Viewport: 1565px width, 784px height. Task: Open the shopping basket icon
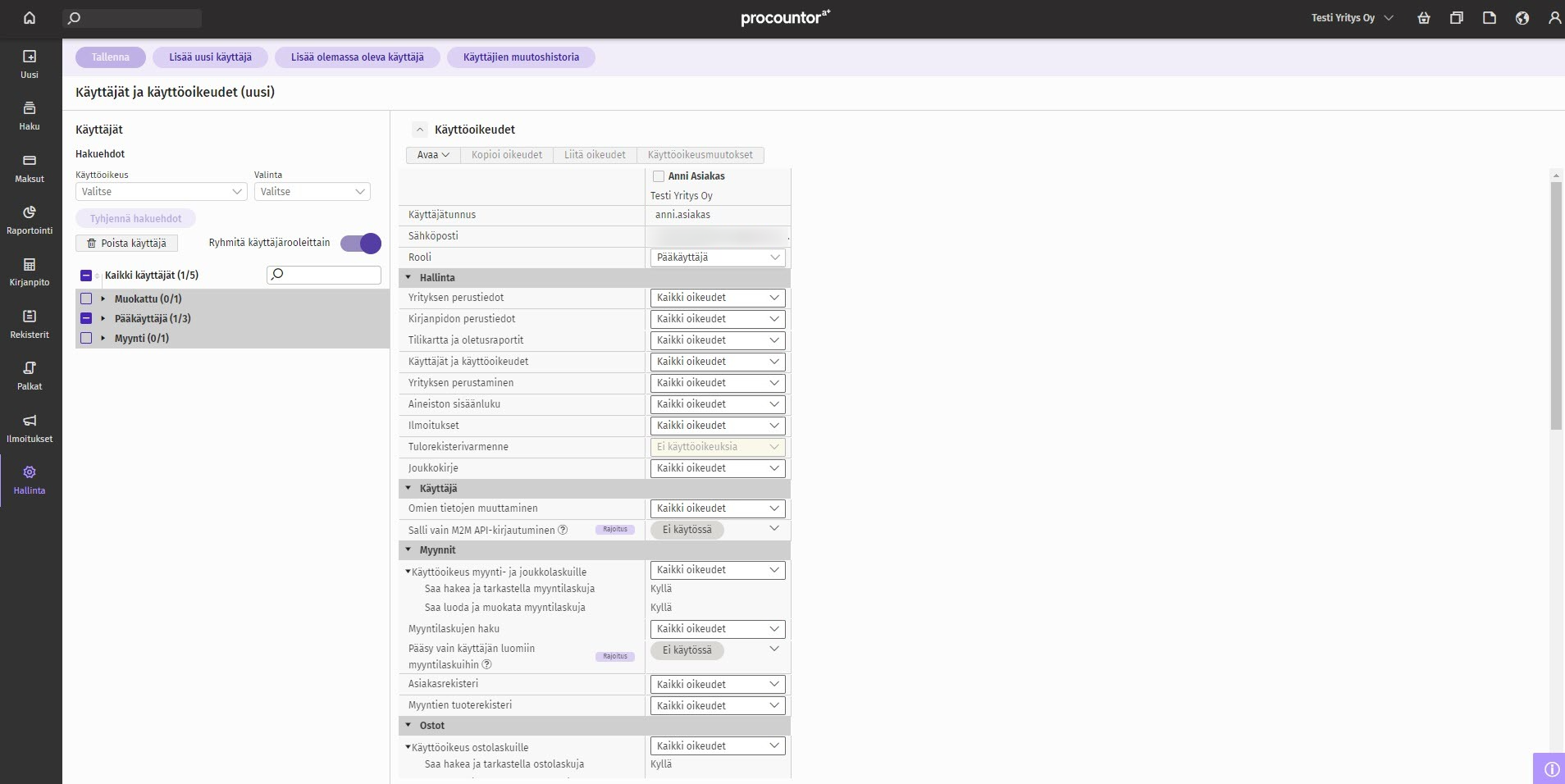pos(1424,18)
